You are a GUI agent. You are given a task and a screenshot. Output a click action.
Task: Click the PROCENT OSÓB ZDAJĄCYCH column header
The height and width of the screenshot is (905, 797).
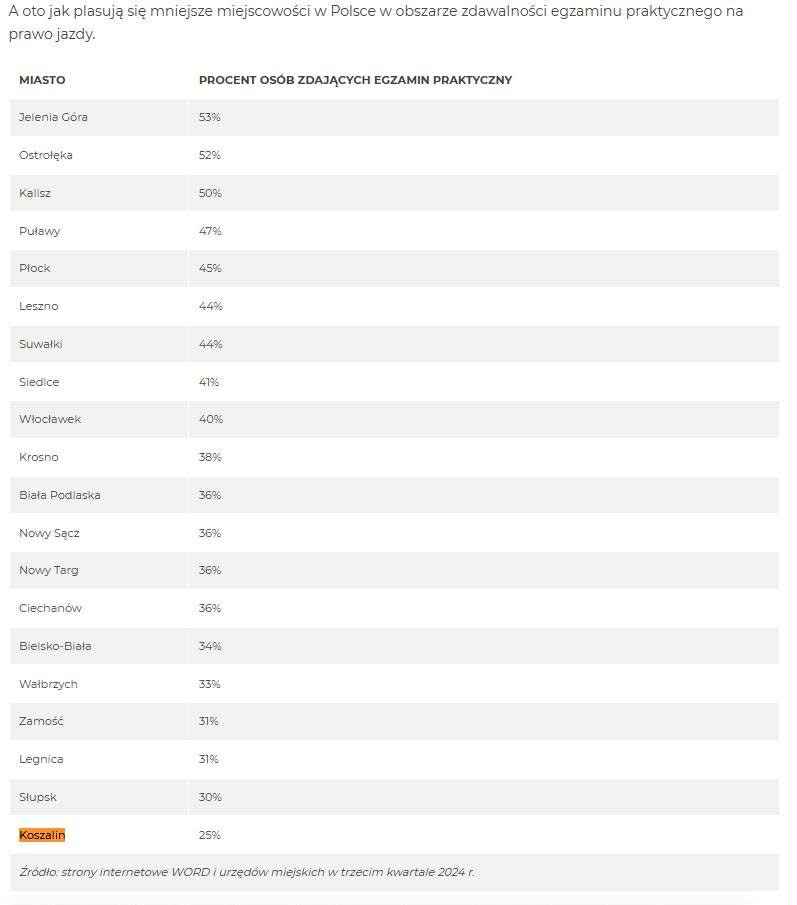point(355,80)
